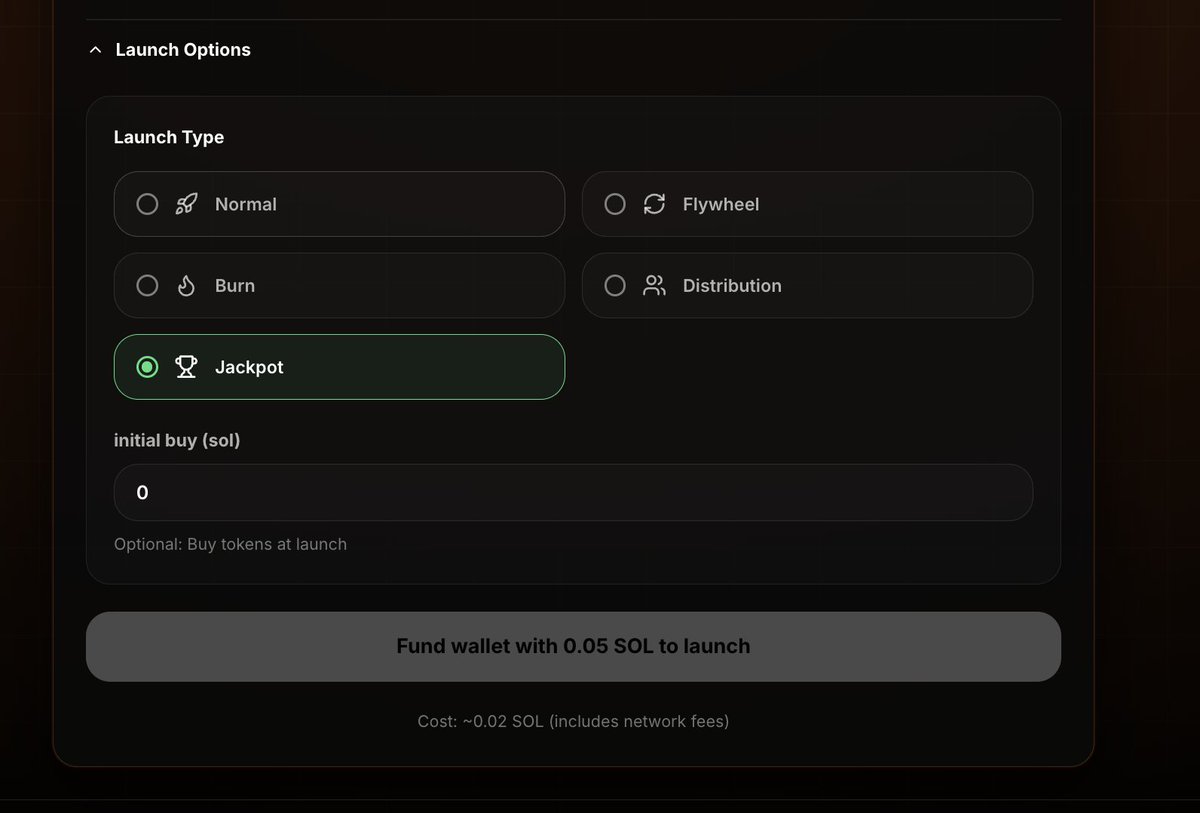Select the Normal radio button

pyautogui.click(x=147, y=204)
